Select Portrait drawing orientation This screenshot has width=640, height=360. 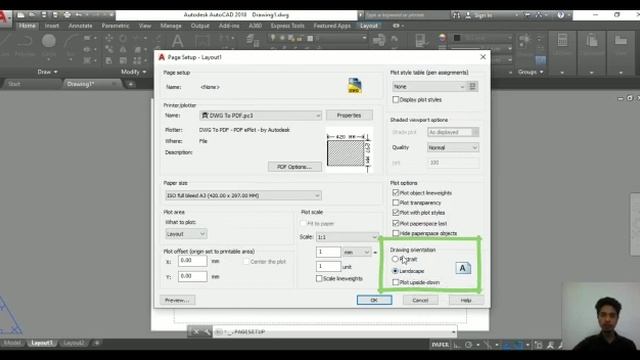(x=395, y=259)
